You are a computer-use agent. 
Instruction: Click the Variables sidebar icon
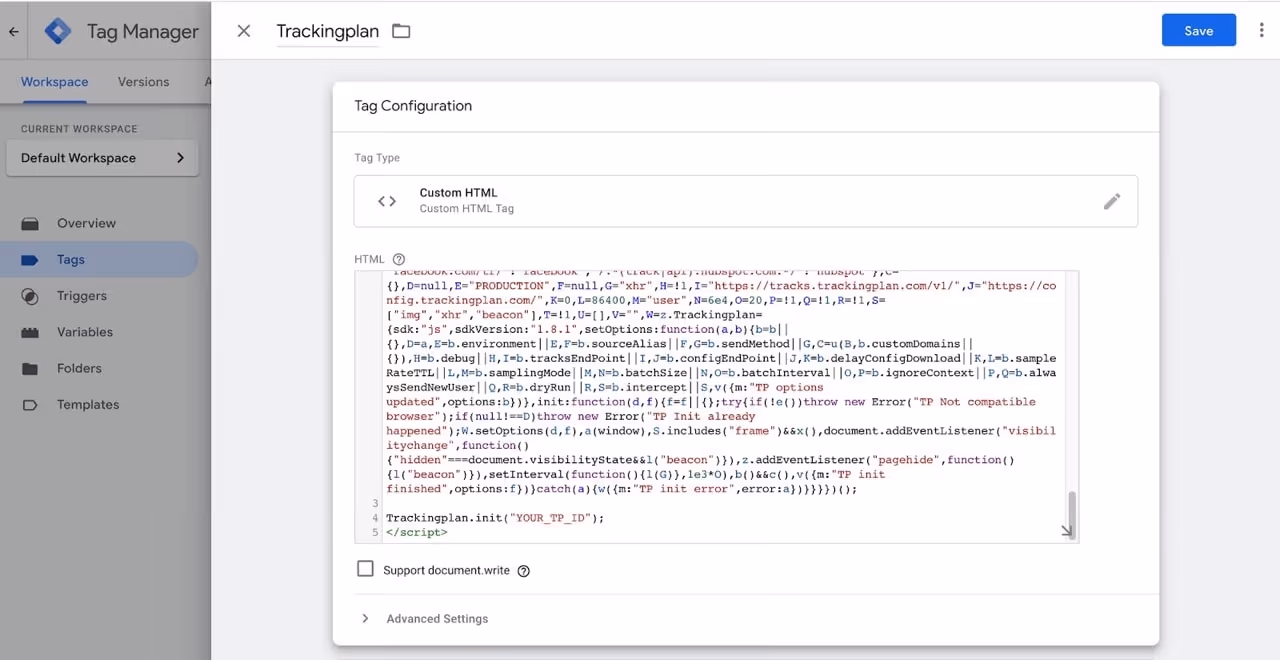[30, 332]
